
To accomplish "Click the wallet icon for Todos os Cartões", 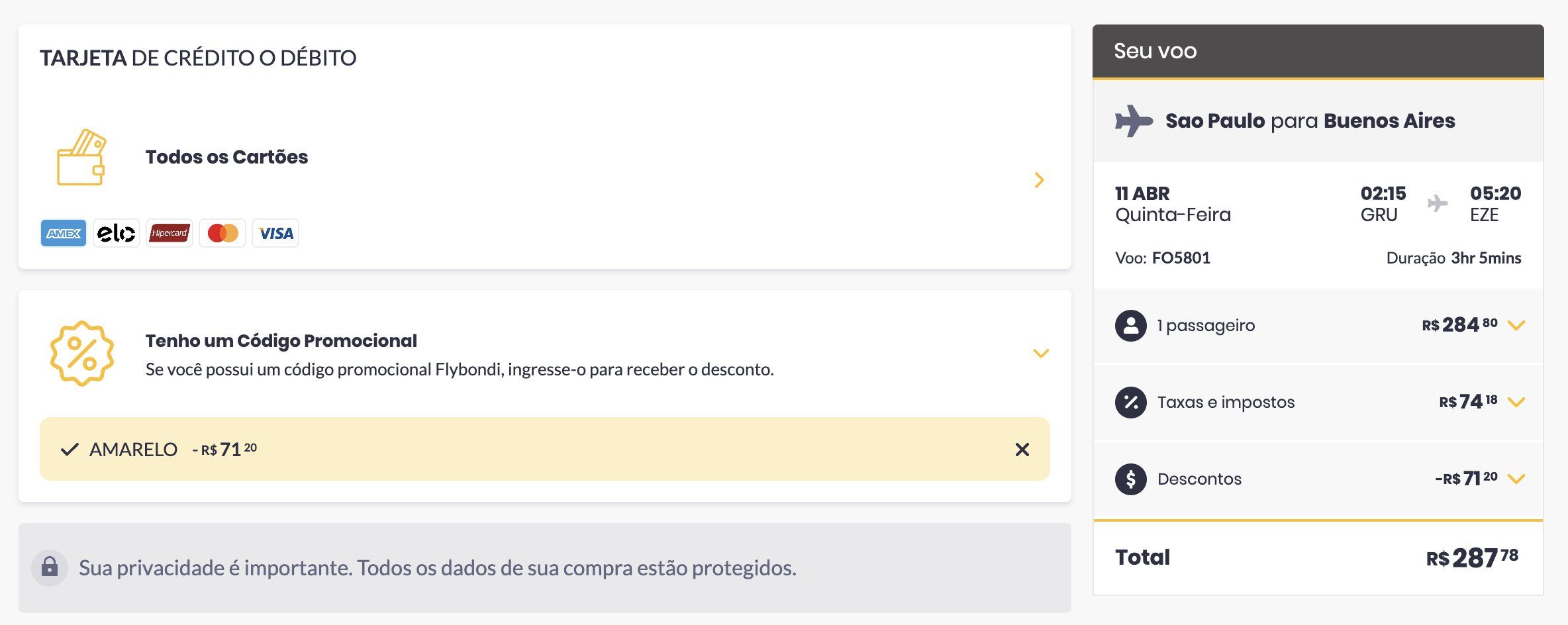I will pyautogui.click(x=81, y=157).
